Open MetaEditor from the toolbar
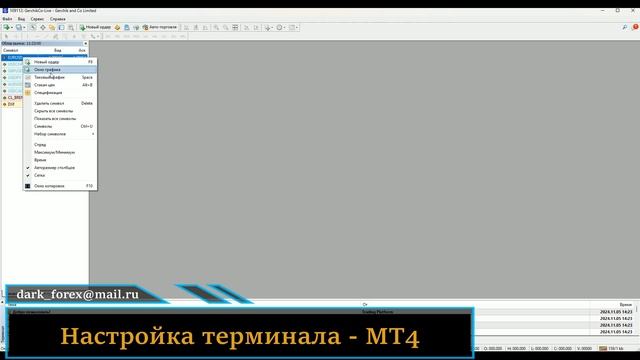 (117, 27)
